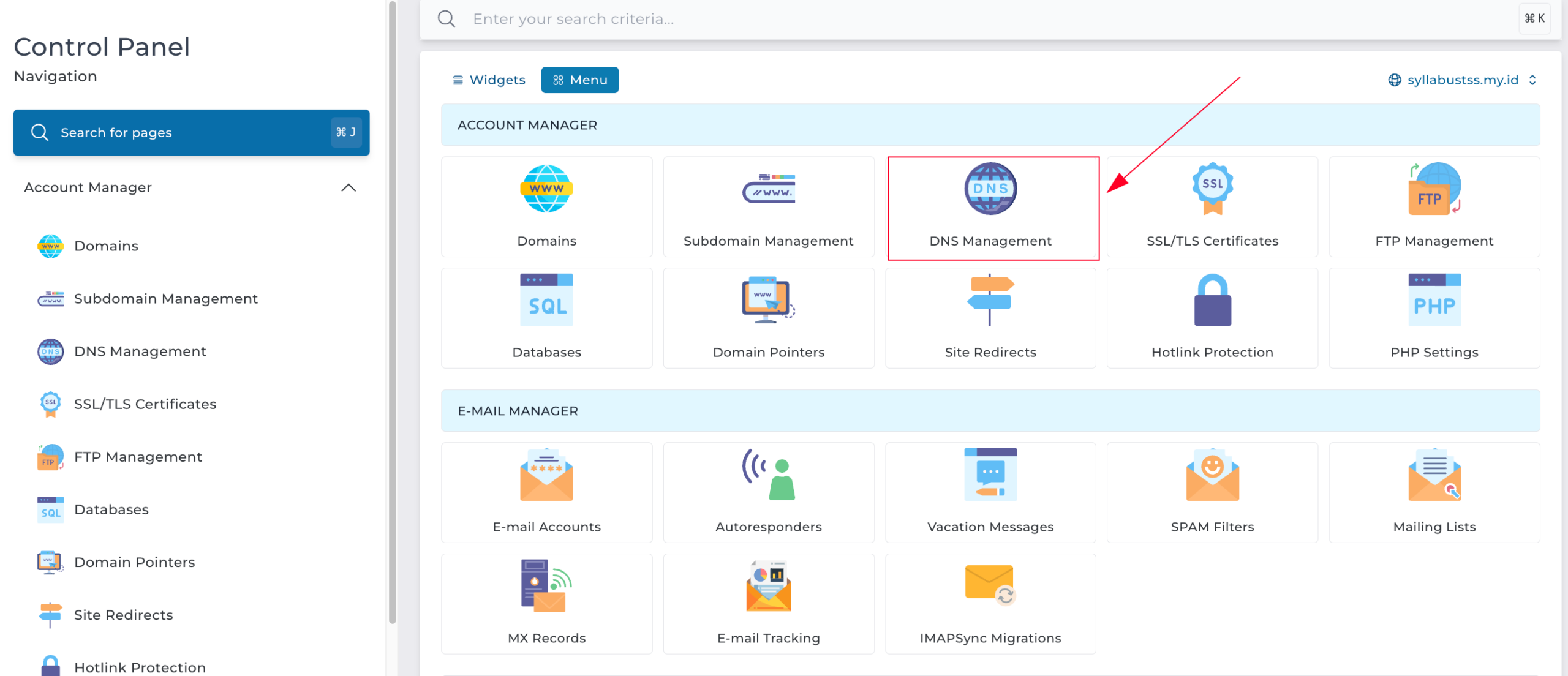The image size is (1568, 676).
Task: Open the Databases SQL tile
Action: 546,318
